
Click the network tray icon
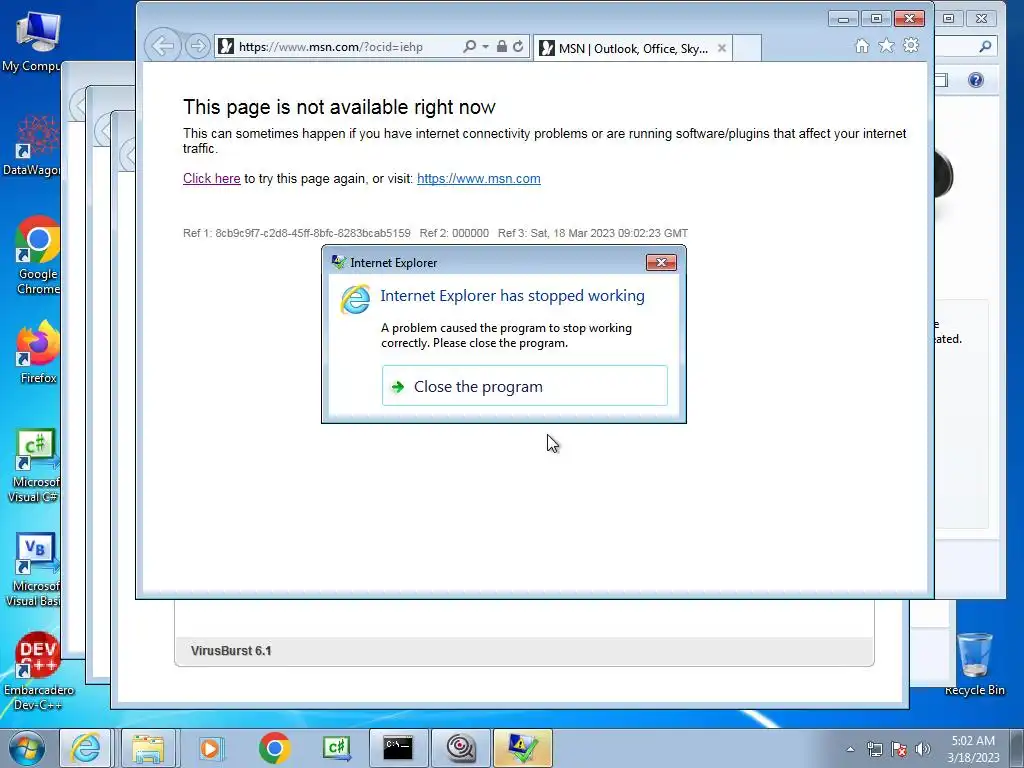[x=874, y=749]
